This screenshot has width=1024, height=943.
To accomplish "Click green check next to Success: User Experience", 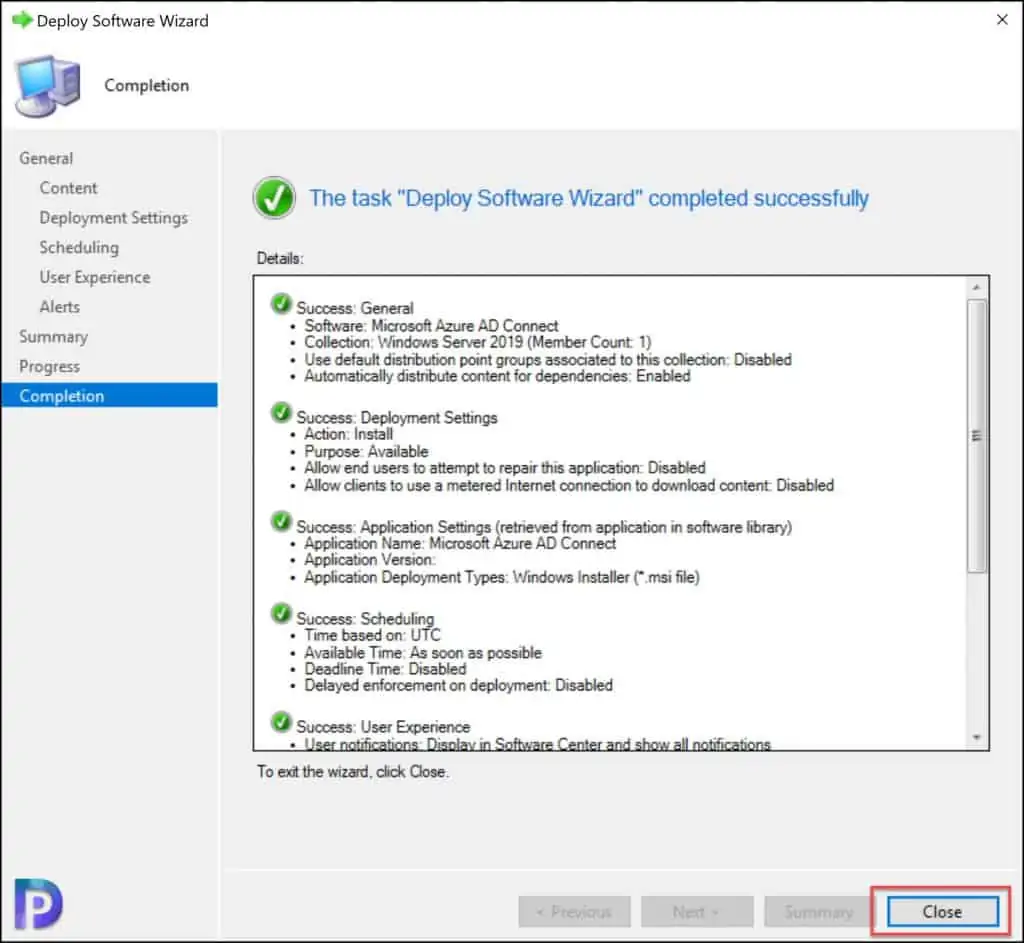I will 281,722.
